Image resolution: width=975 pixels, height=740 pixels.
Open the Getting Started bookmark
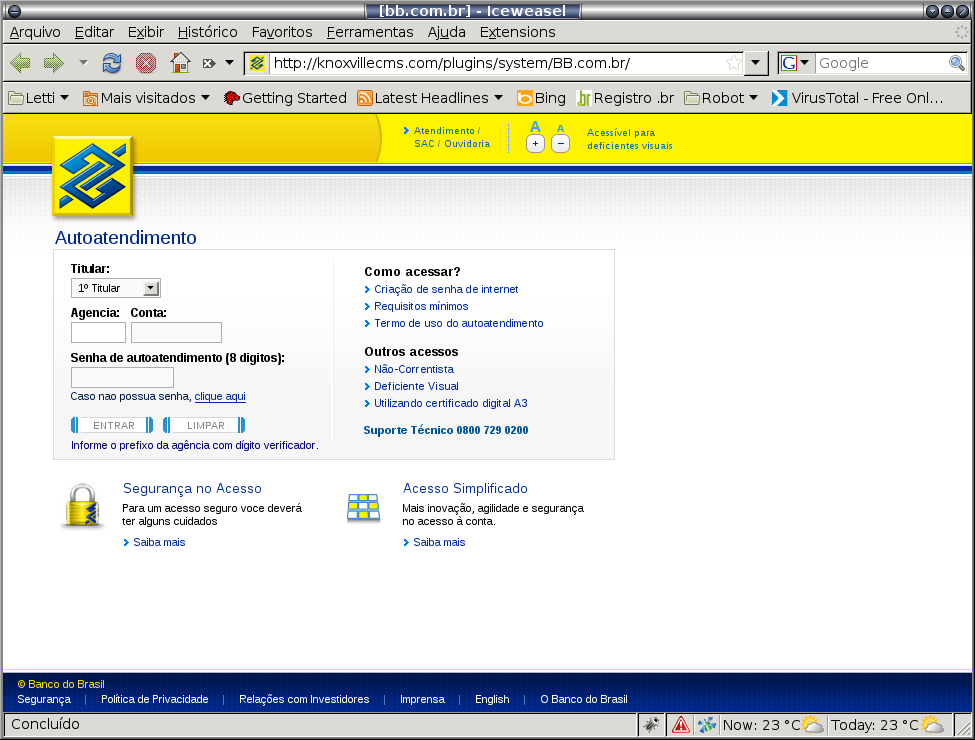(285, 98)
